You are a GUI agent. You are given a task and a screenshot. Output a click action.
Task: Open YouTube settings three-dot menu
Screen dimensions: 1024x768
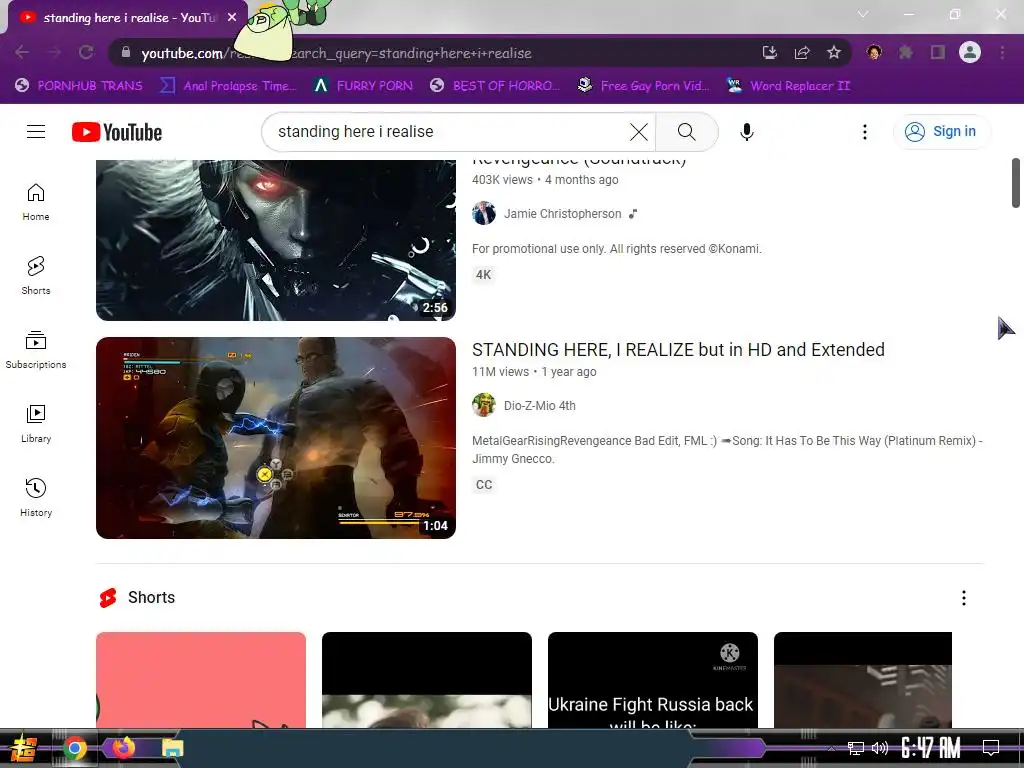click(x=865, y=132)
